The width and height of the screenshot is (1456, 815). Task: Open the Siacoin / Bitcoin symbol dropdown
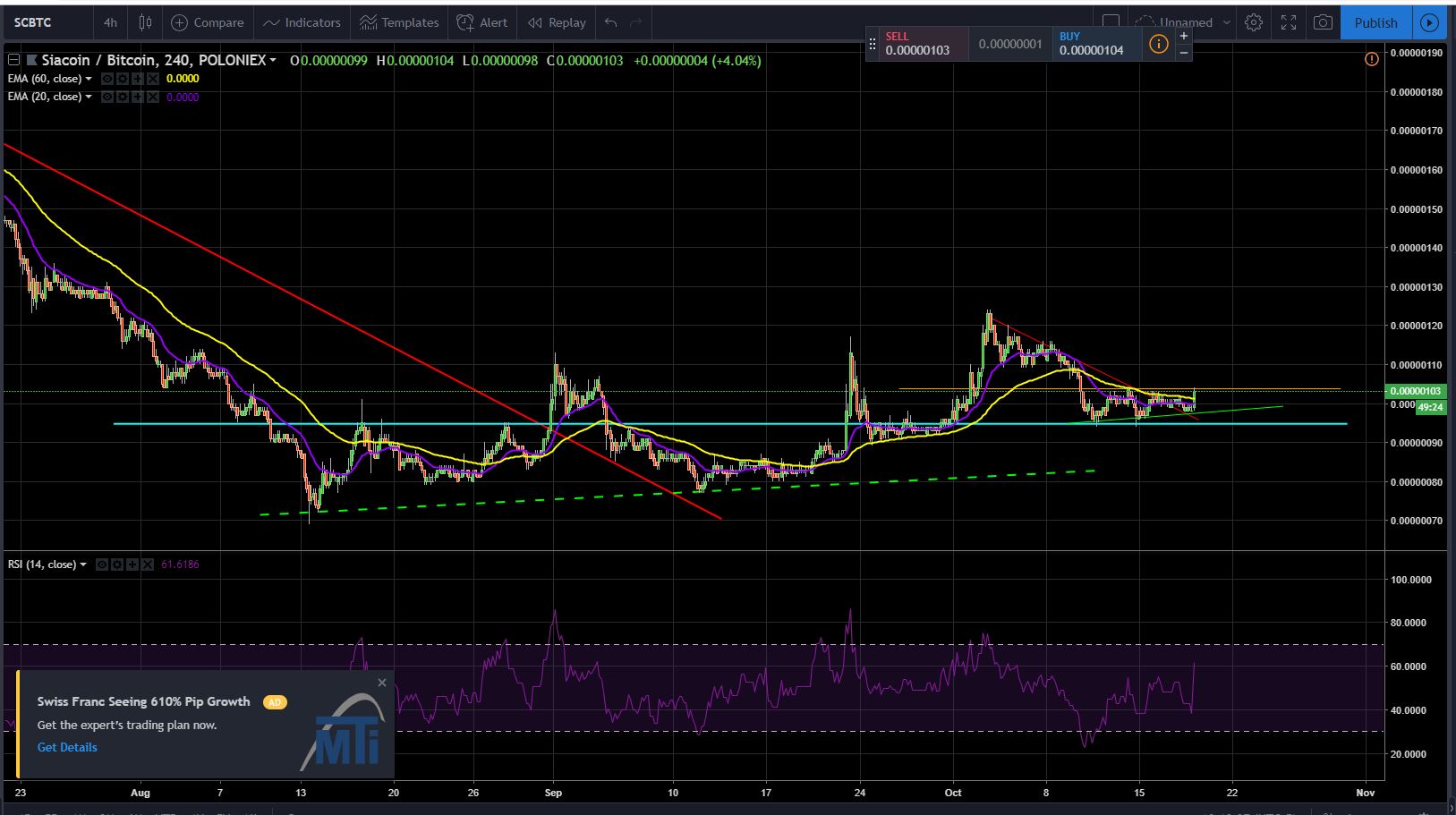click(273, 60)
